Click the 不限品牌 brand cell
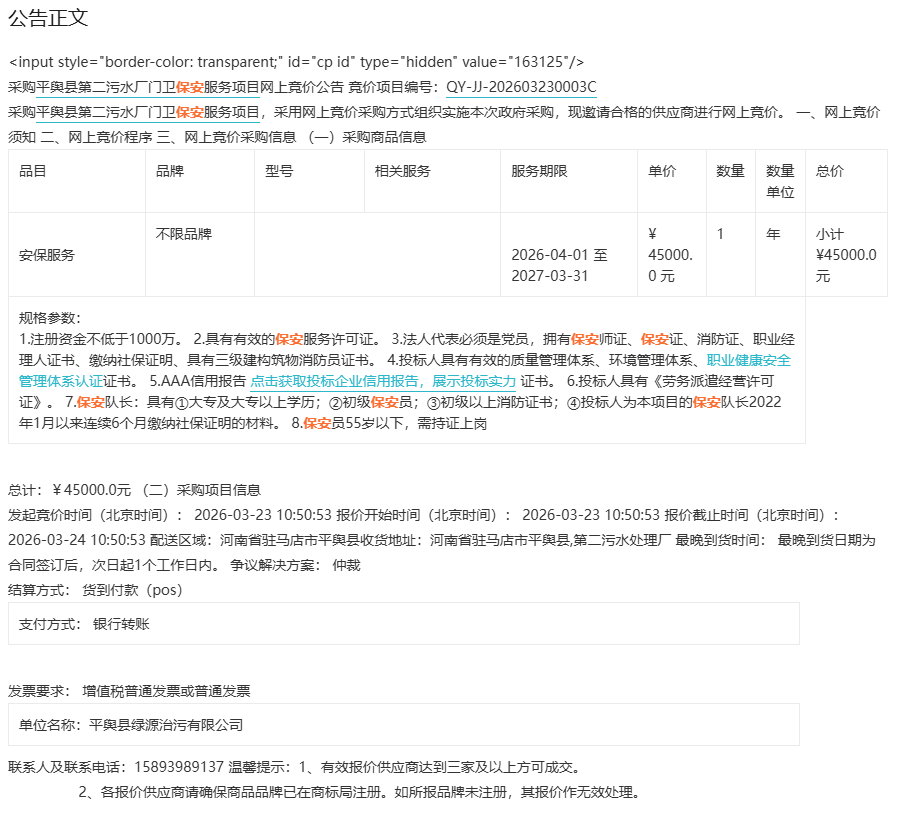Screen dimensions: 907x820 tap(184, 234)
